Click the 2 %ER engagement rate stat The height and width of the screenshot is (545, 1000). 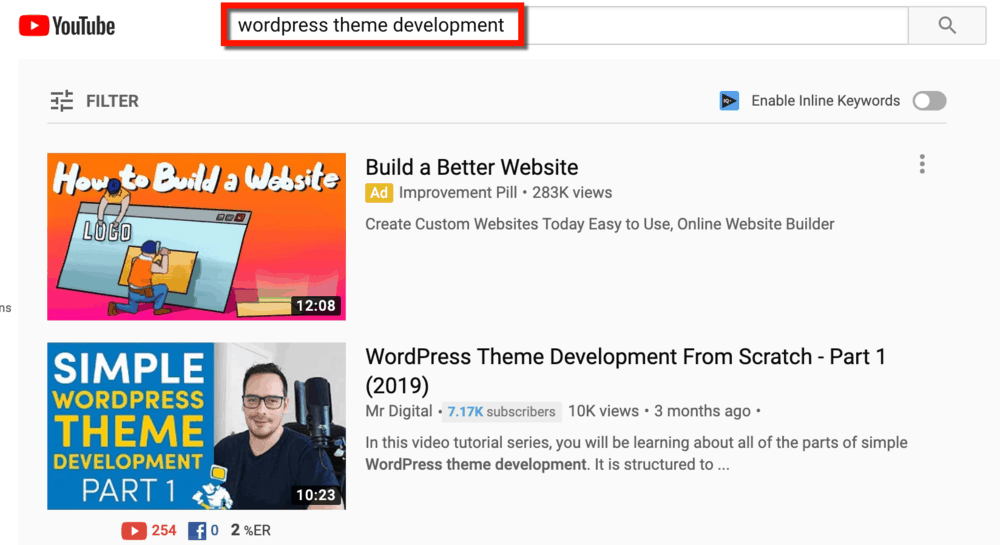tap(251, 530)
